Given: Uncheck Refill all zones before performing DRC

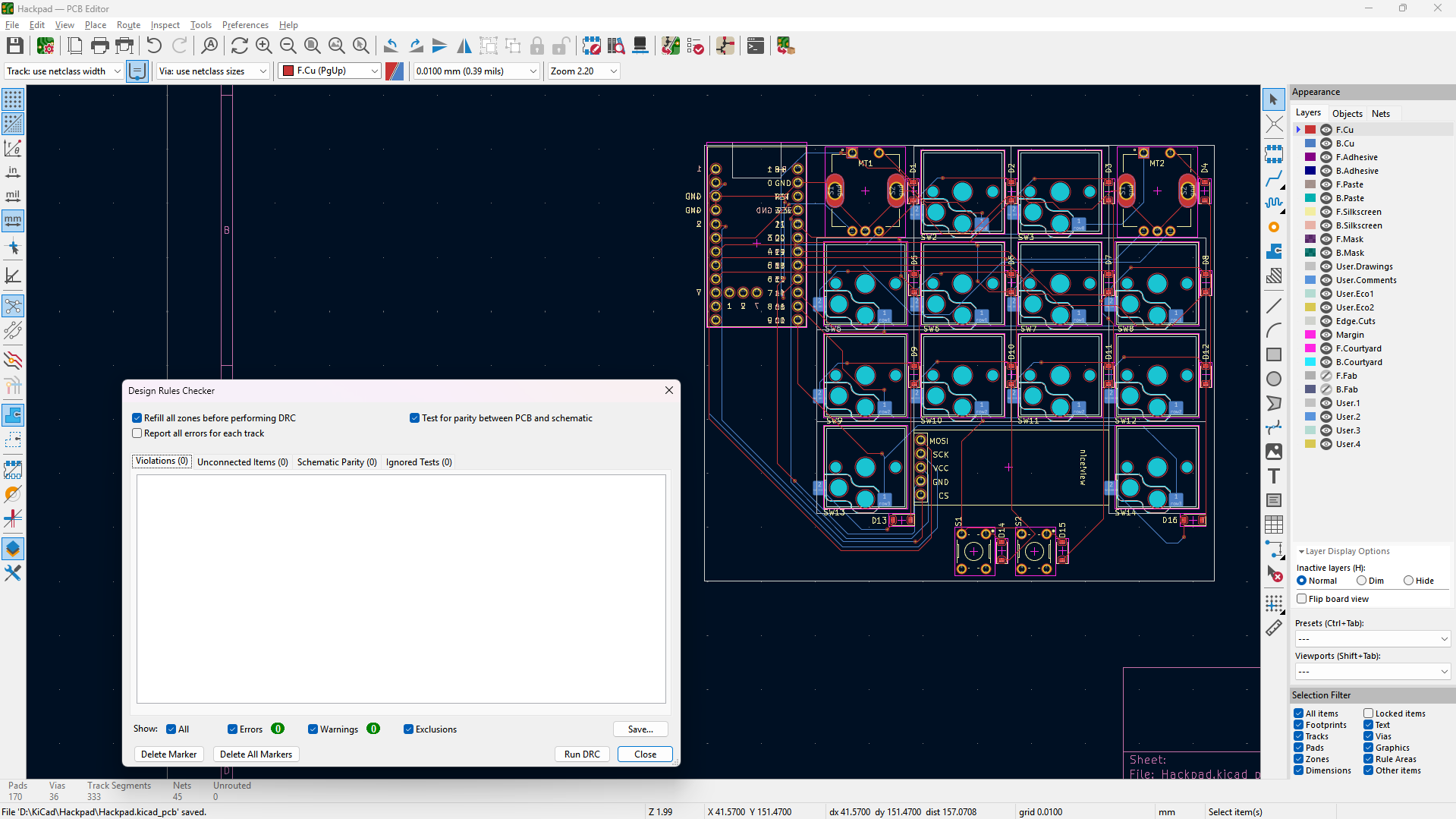Looking at the screenshot, I should (x=137, y=417).
